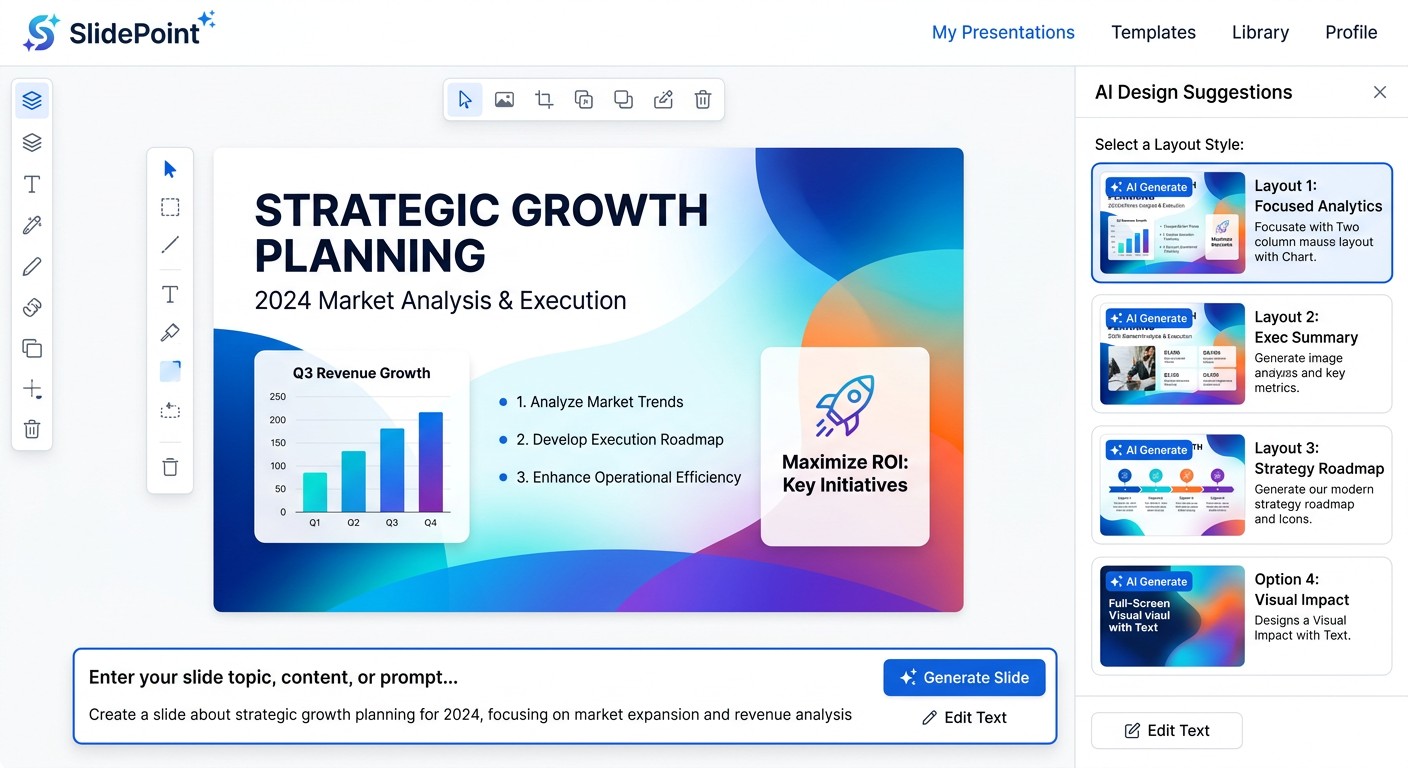Click the bullet 3. Enhance Operational Efficiency
Screen dimensions: 1408x768
click(628, 478)
